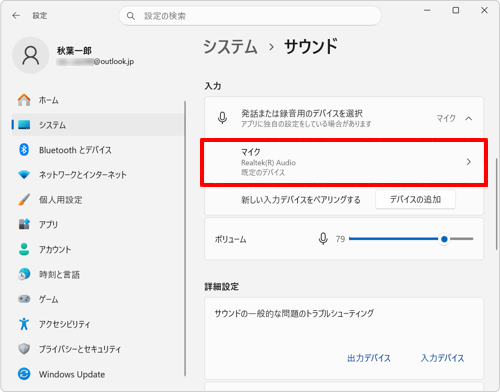
Task: Click the network Wi-Fi icon
Action: [24, 174]
